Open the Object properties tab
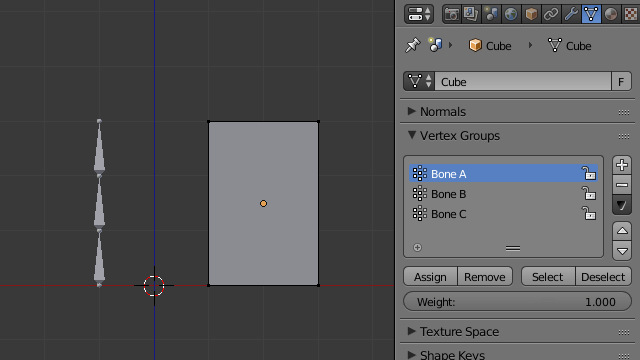The width and height of the screenshot is (640, 360). (x=531, y=14)
